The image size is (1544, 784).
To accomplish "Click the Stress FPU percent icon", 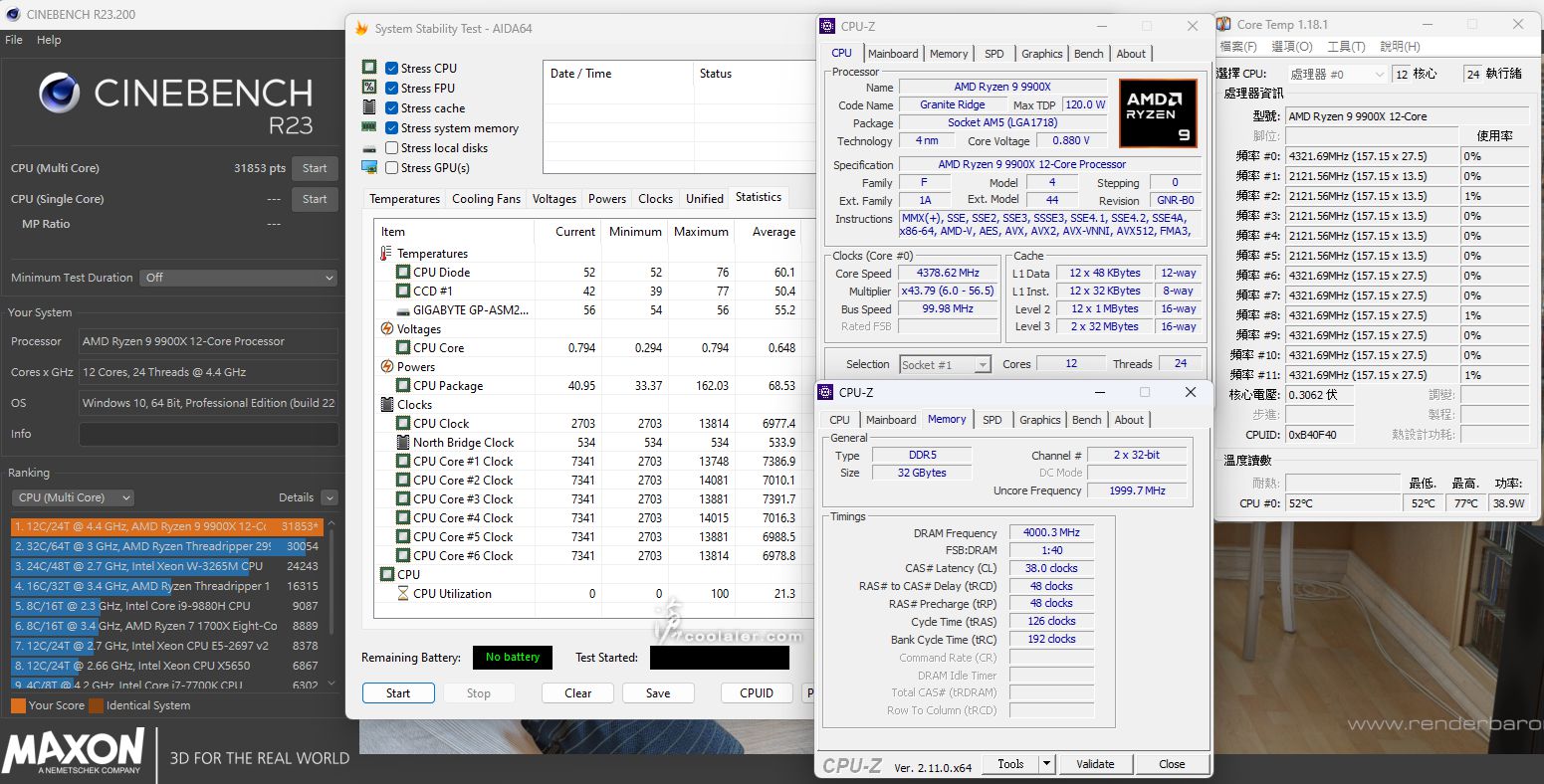I will 369,88.
